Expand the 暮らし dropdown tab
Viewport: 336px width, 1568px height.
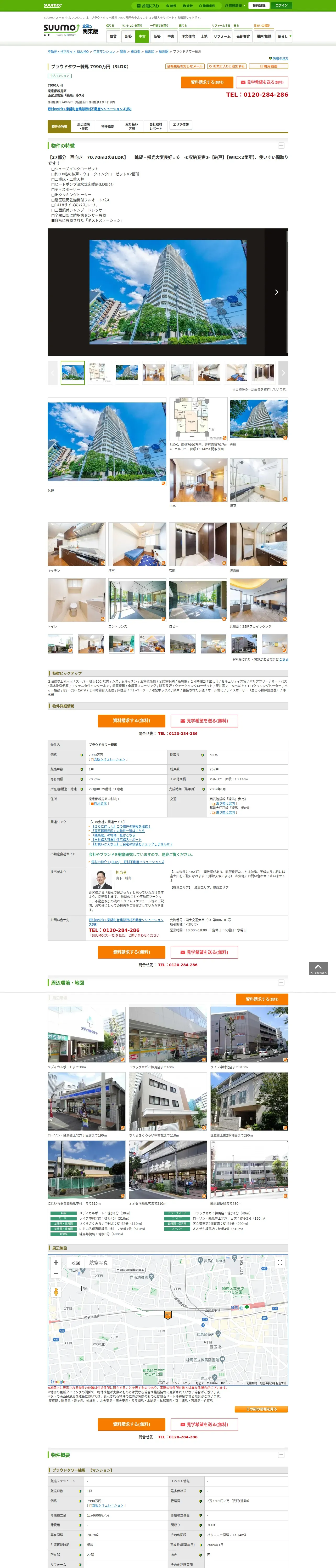click(284, 37)
